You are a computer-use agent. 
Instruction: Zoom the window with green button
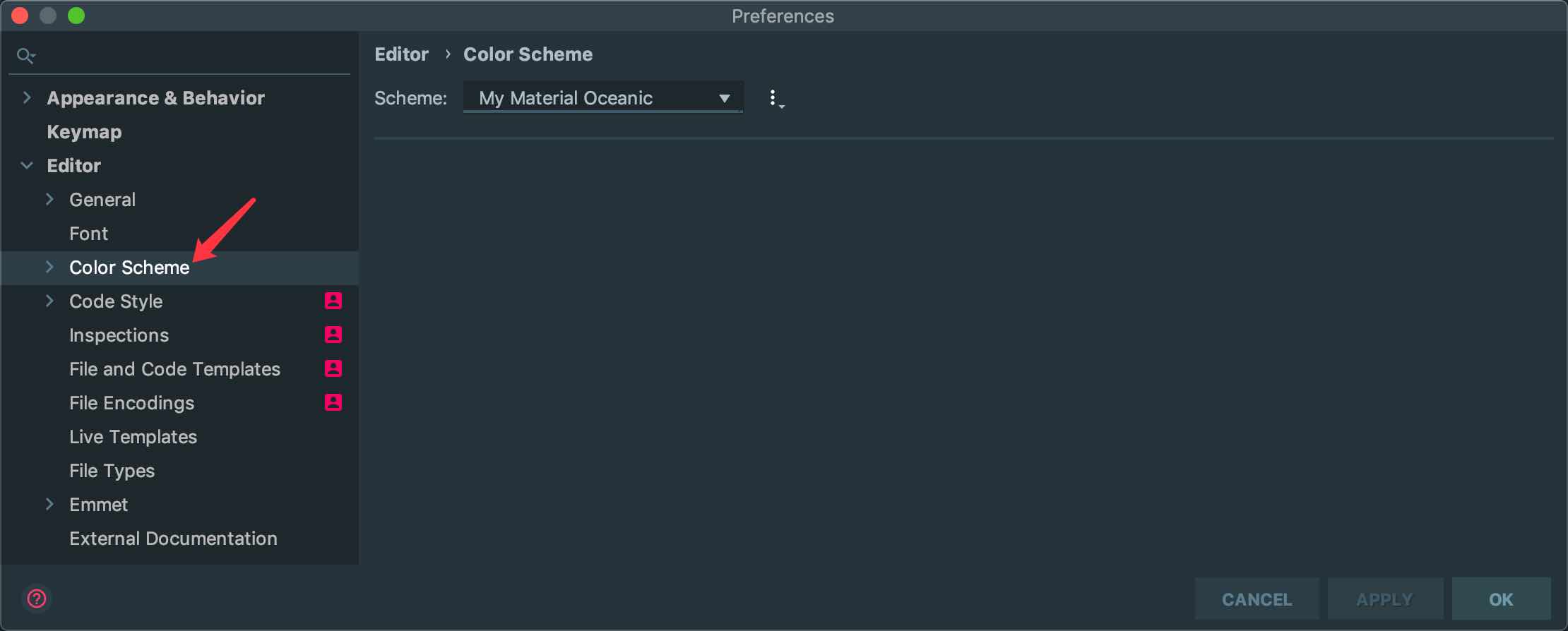coord(76,16)
